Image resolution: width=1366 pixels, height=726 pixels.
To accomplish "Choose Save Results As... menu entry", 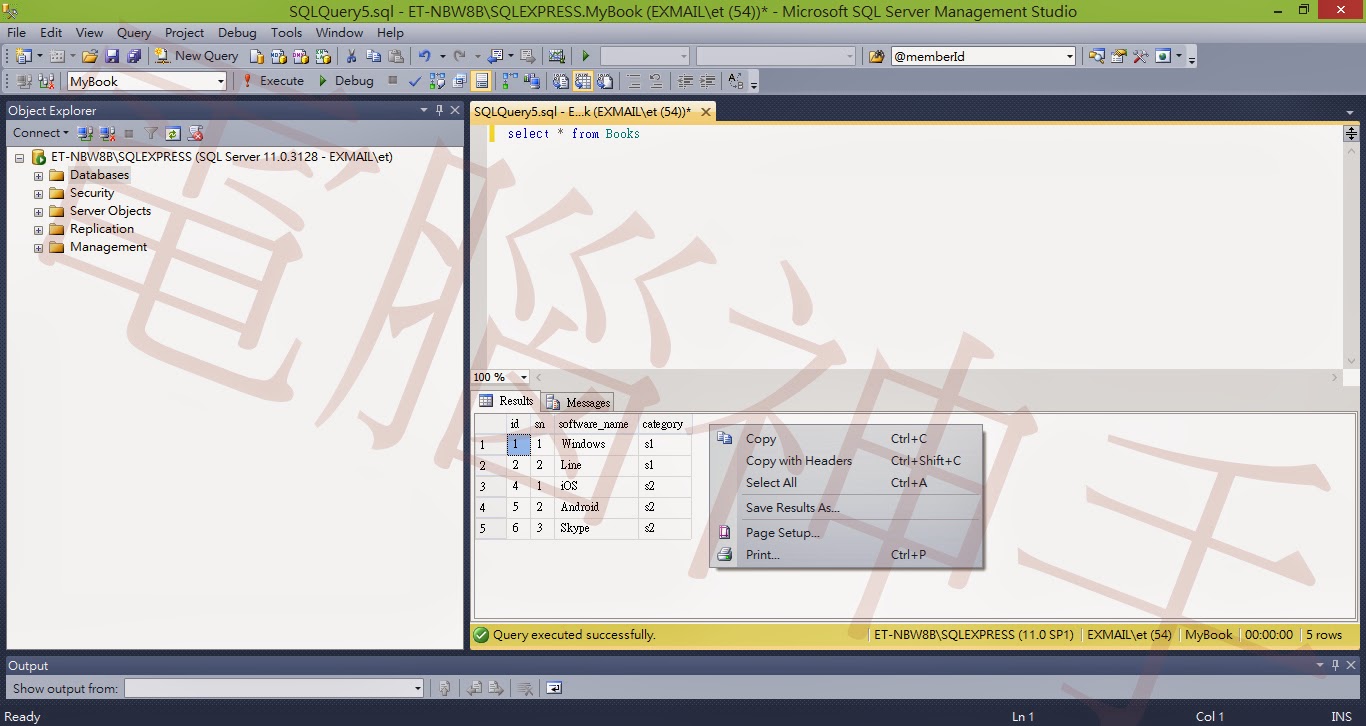I will click(x=846, y=508).
